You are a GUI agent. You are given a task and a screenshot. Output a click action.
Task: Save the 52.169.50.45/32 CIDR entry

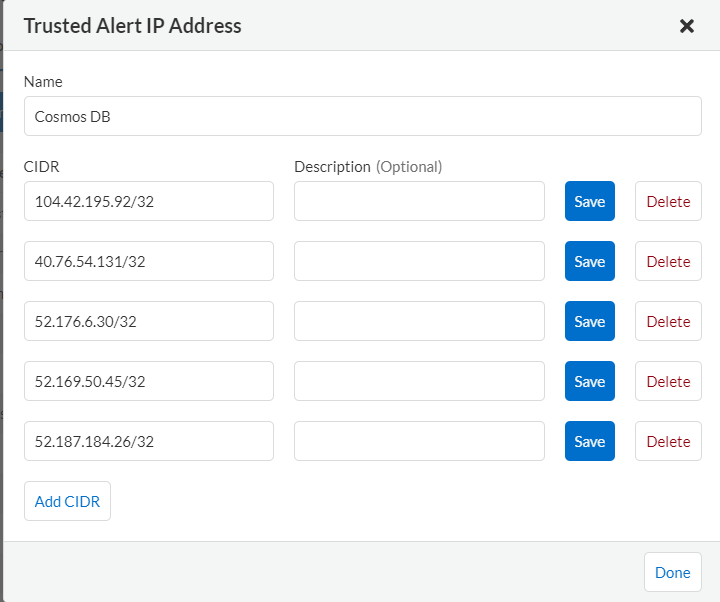point(590,381)
